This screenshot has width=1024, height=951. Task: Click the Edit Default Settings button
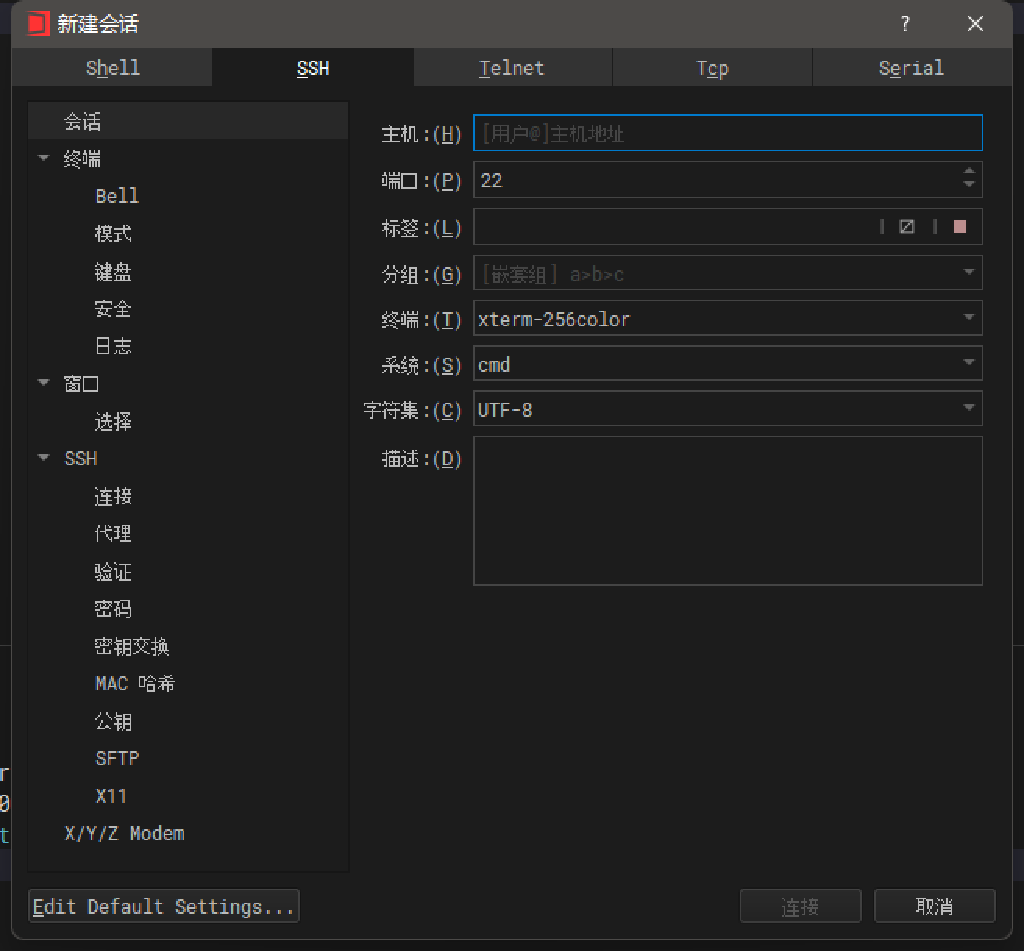[164, 906]
